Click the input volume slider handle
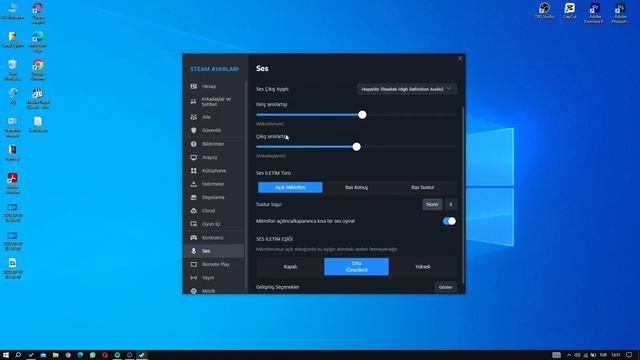 tap(362, 115)
